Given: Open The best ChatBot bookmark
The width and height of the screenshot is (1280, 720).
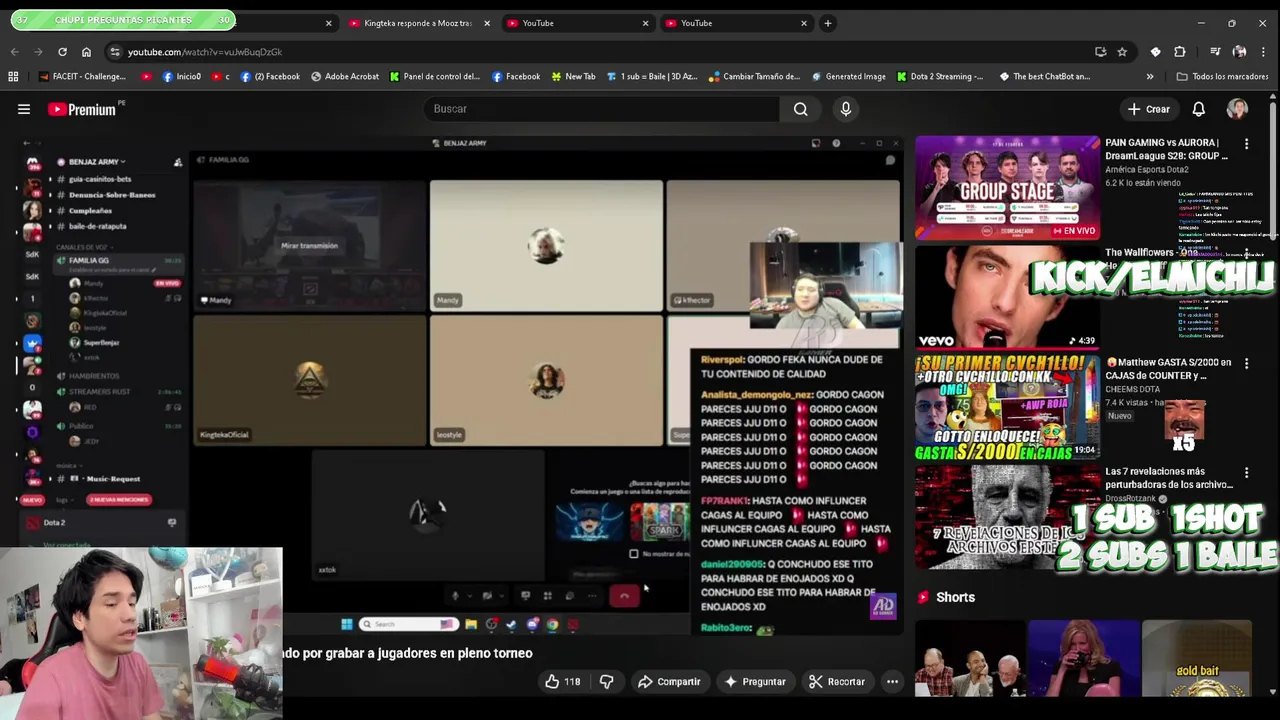Looking at the screenshot, I should click(1045, 76).
